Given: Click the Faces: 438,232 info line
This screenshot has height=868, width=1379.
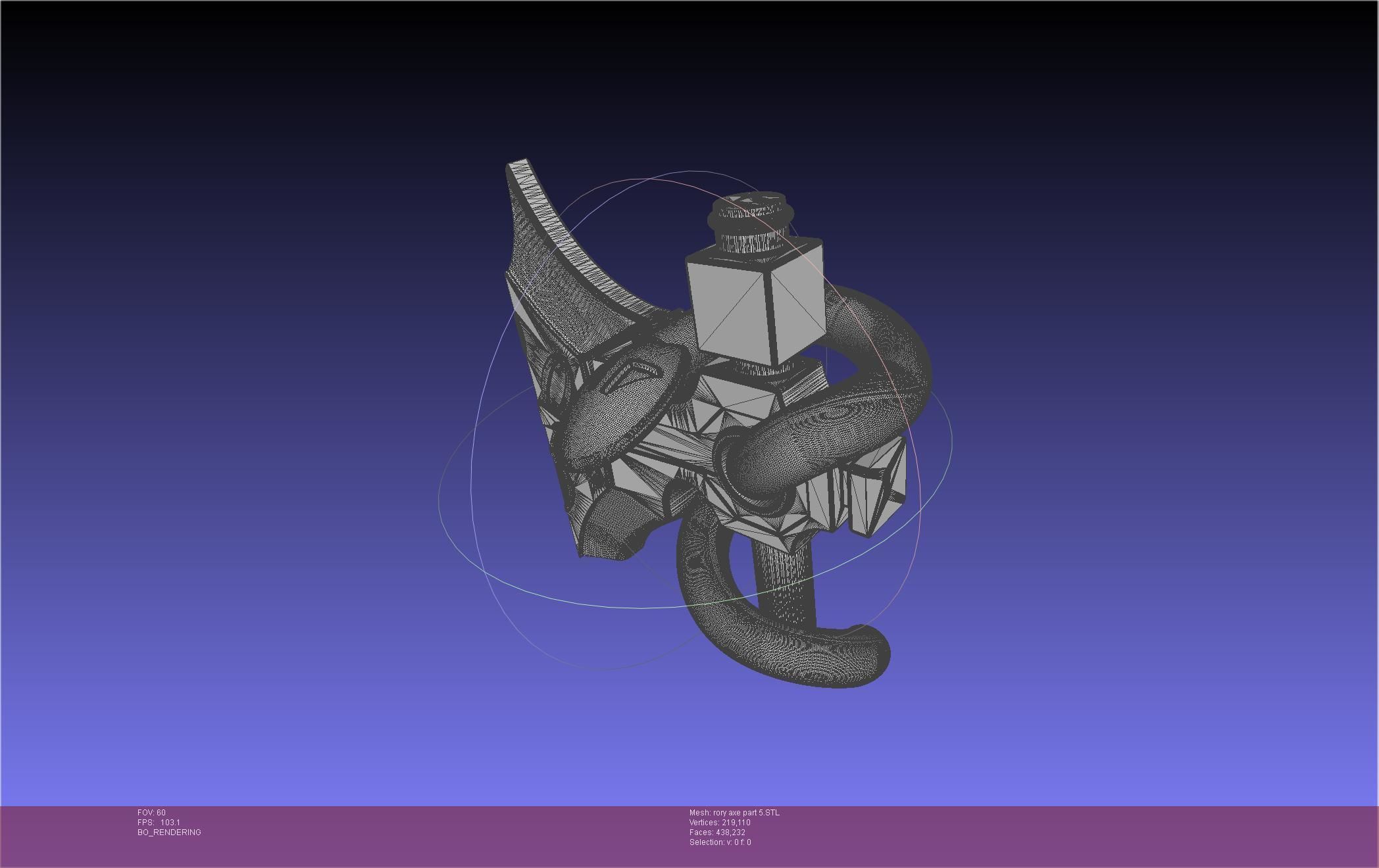Looking at the screenshot, I should click(717, 832).
